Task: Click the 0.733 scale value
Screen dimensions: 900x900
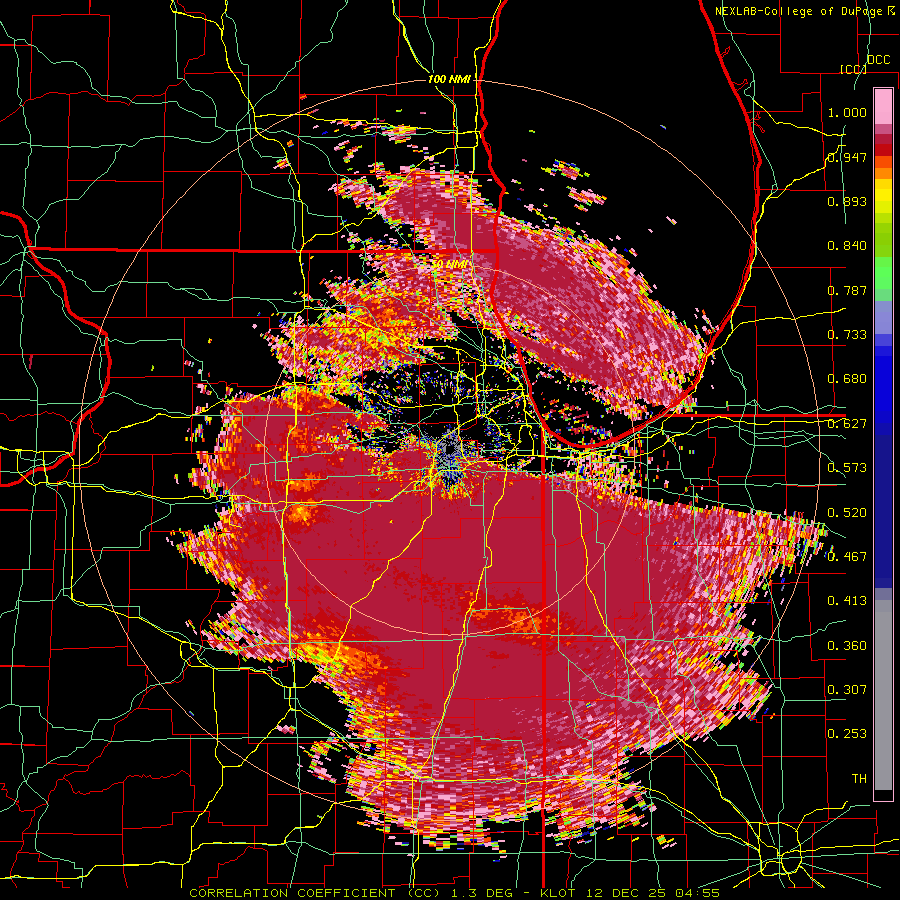Action: click(847, 335)
